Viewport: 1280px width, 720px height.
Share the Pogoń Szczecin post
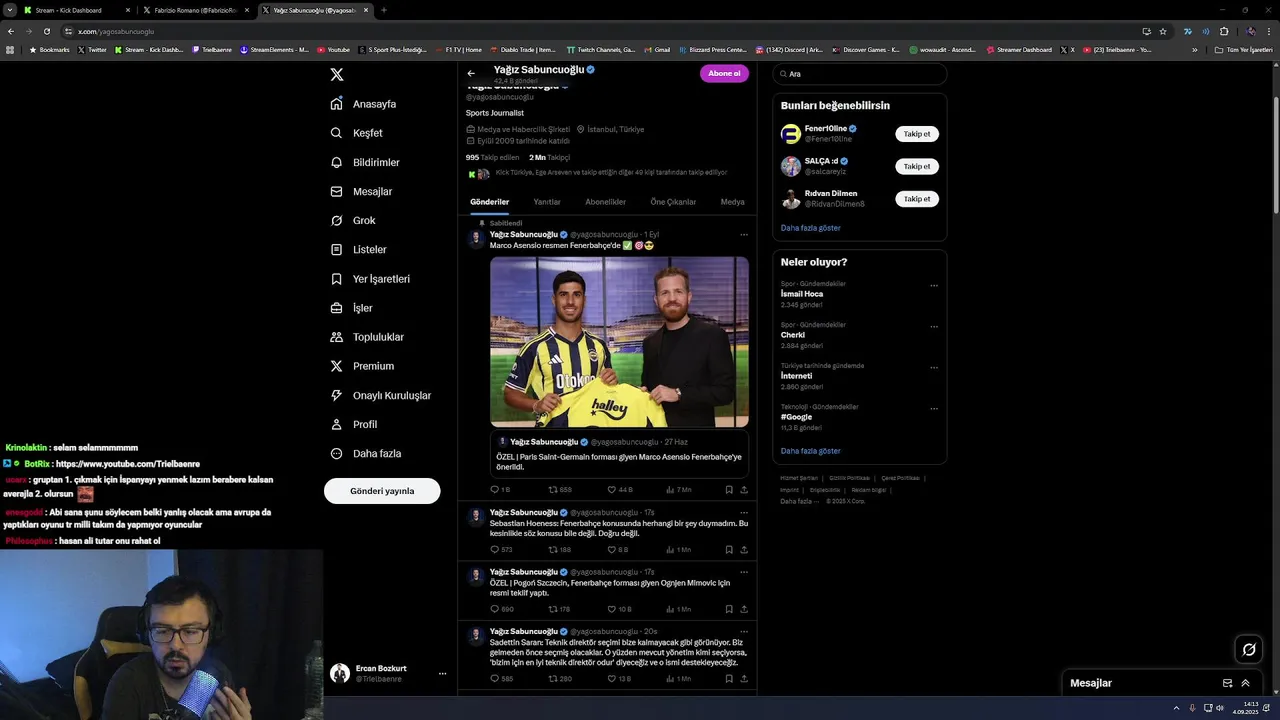(x=744, y=609)
